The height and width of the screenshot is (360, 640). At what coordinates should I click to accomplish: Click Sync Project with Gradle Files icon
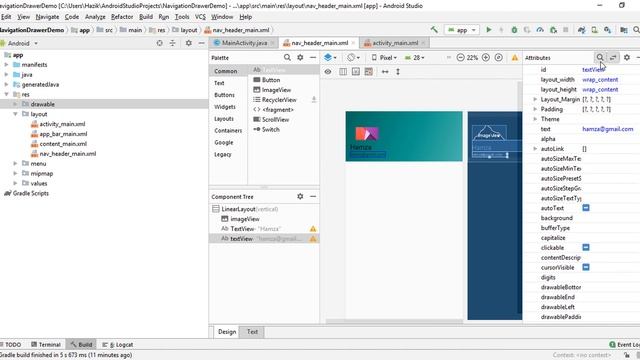pyautogui.click(x=581, y=30)
